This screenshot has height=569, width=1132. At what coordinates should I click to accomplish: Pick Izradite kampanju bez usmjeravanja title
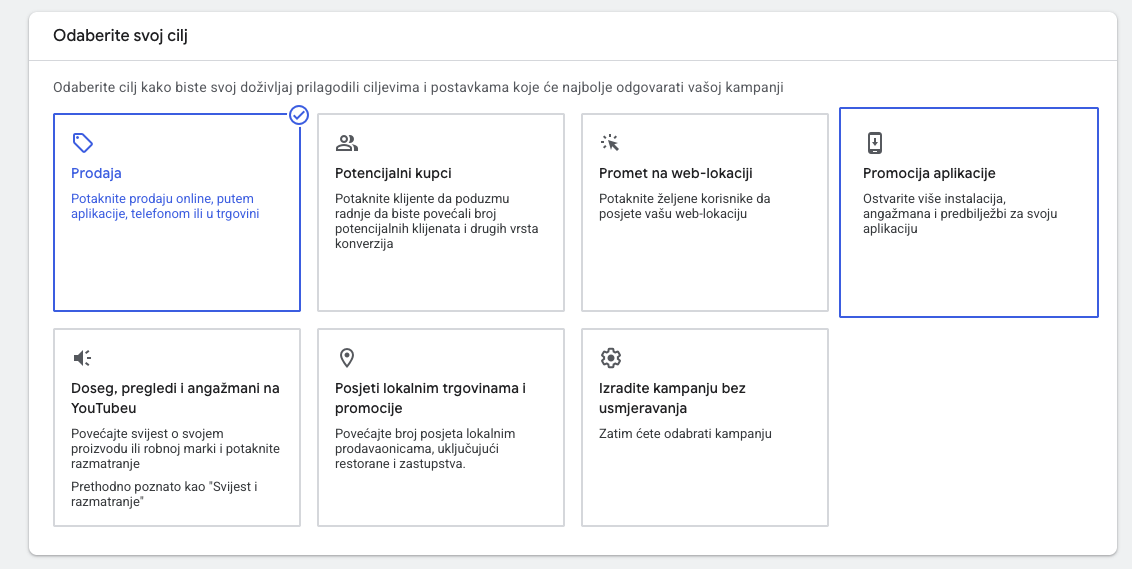pyautogui.click(x=672, y=398)
